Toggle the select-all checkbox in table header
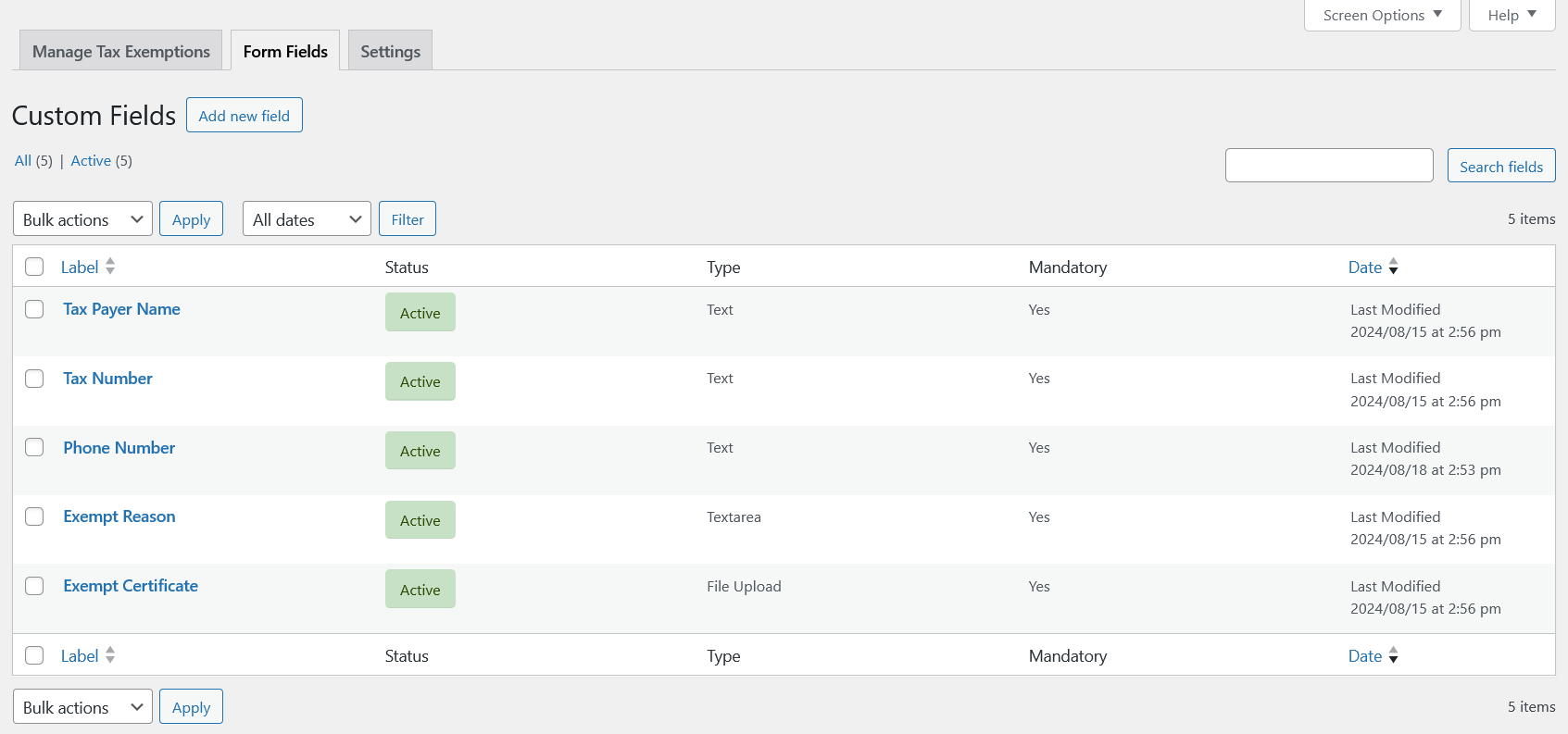 click(x=34, y=267)
